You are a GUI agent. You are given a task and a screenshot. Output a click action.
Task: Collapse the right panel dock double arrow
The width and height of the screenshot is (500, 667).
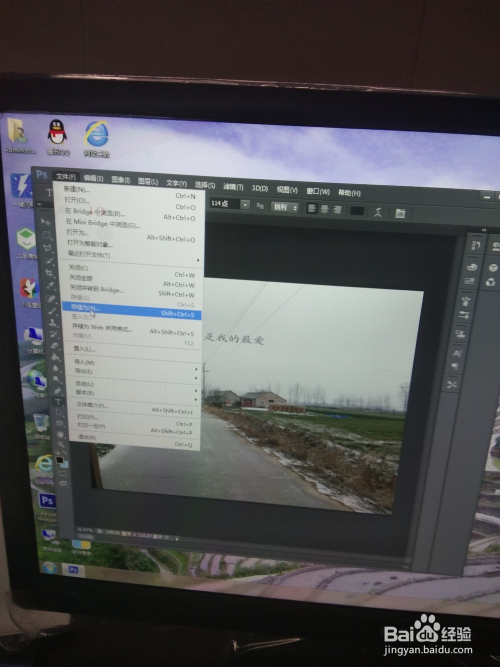pyautogui.click(x=484, y=230)
